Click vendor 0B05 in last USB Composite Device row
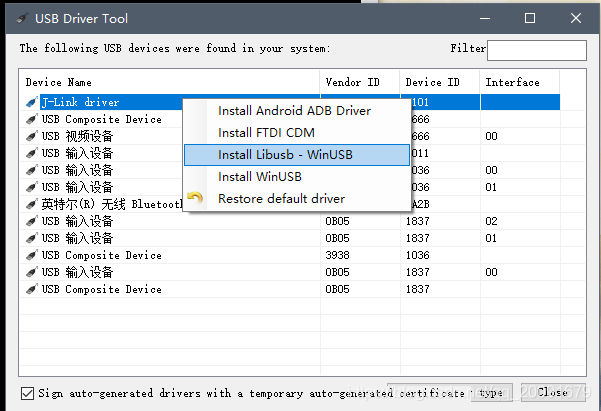The image size is (601, 411). 337,289
